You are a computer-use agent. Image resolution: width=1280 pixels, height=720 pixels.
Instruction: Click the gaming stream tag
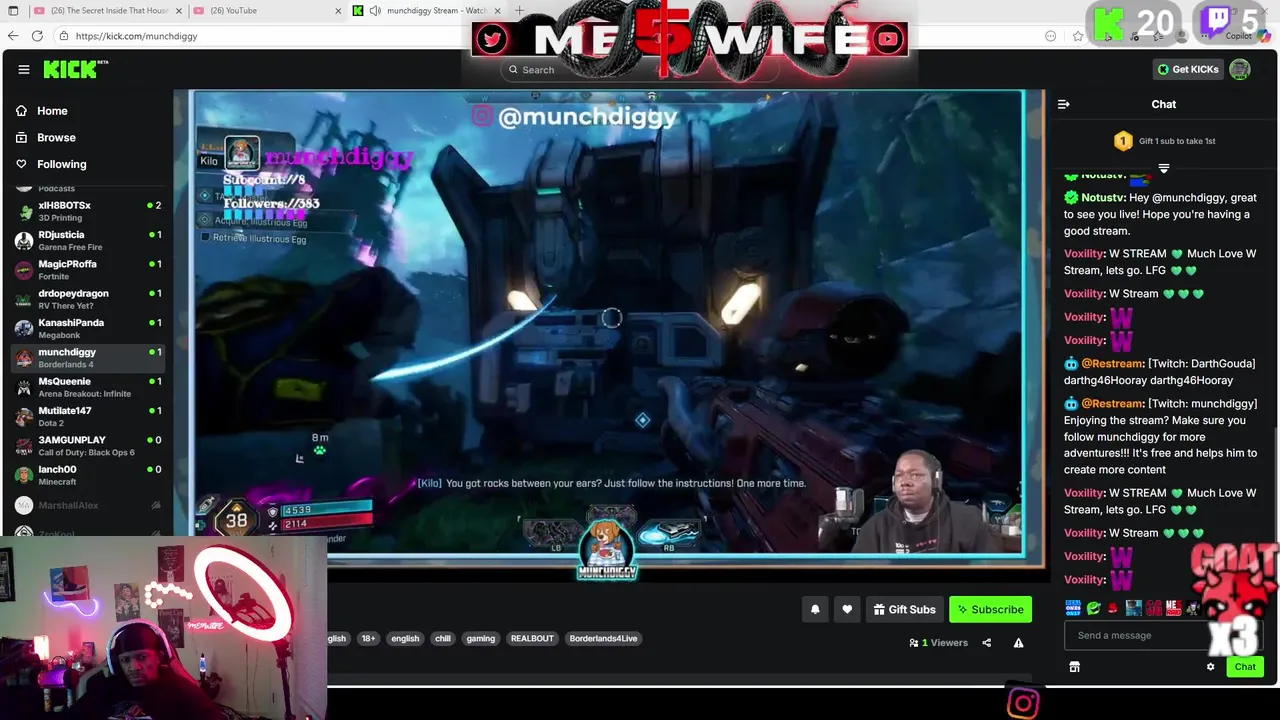(481, 638)
